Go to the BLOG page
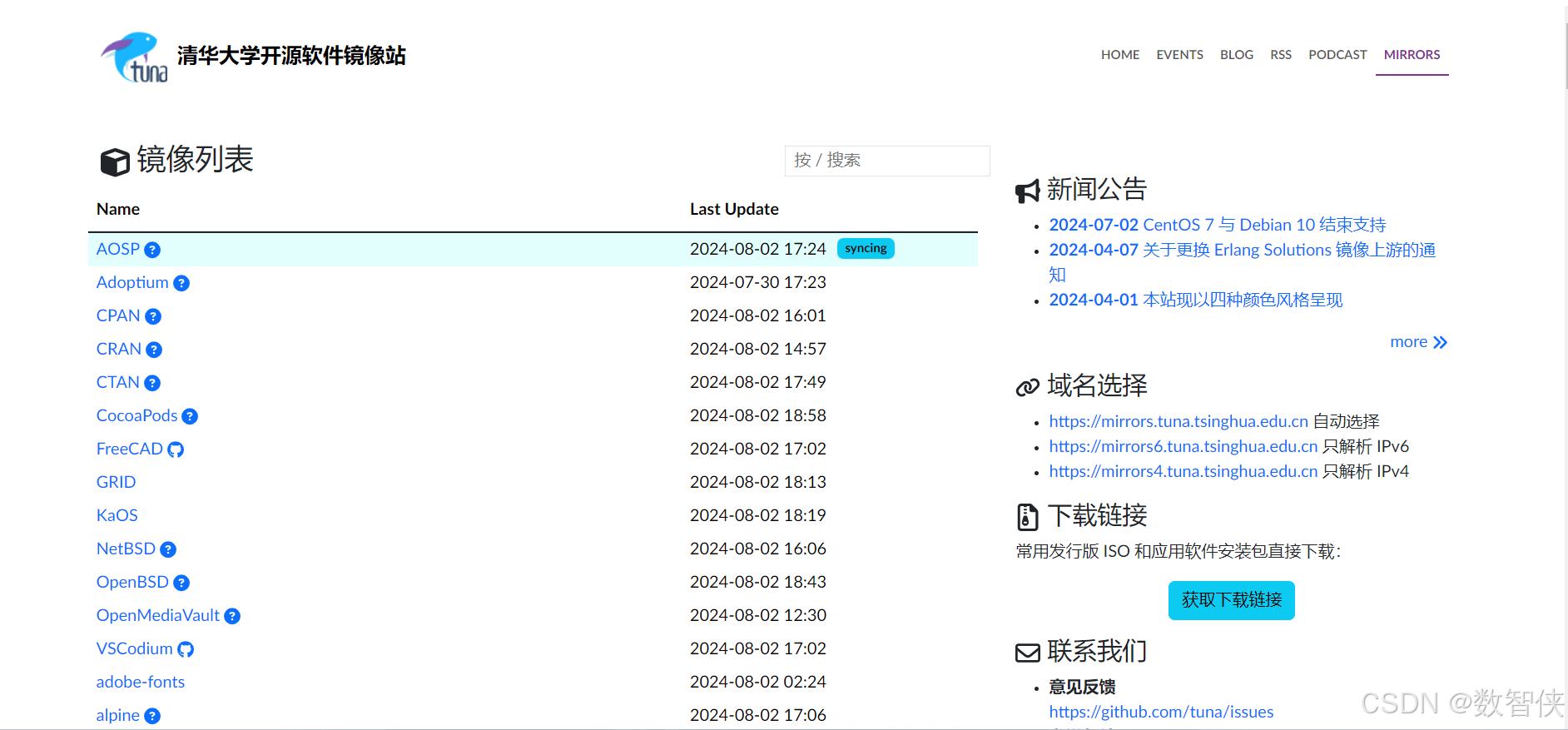This screenshot has height=730, width=1568. pyautogui.click(x=1237, y=55)
